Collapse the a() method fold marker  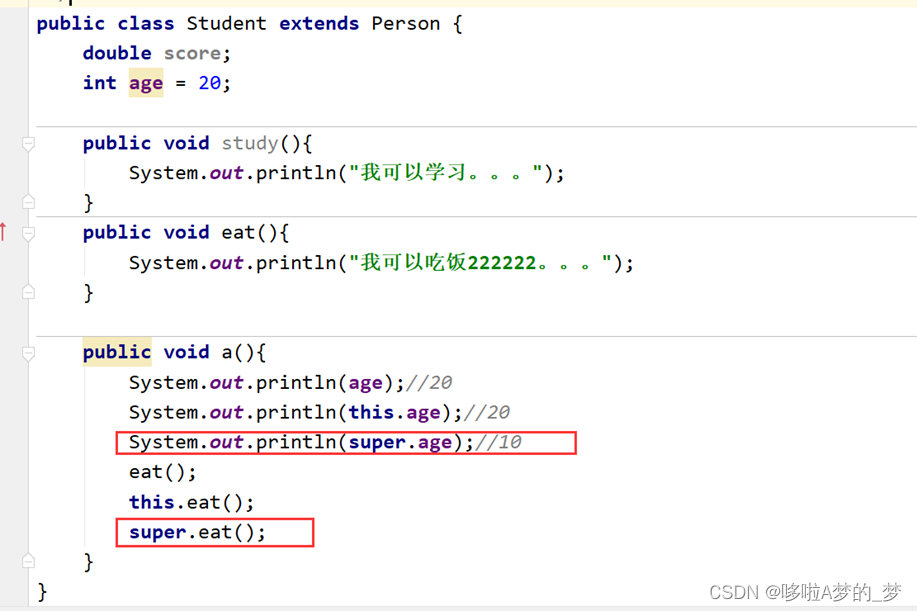(27, 353)
